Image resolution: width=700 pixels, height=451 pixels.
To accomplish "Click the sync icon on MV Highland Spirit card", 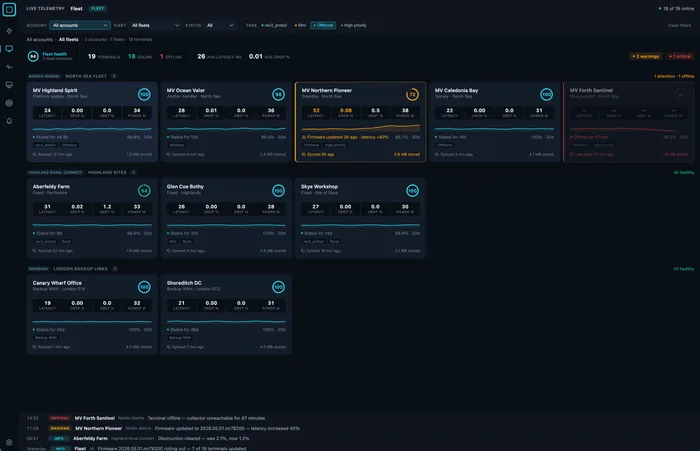I will pos(35,155).
